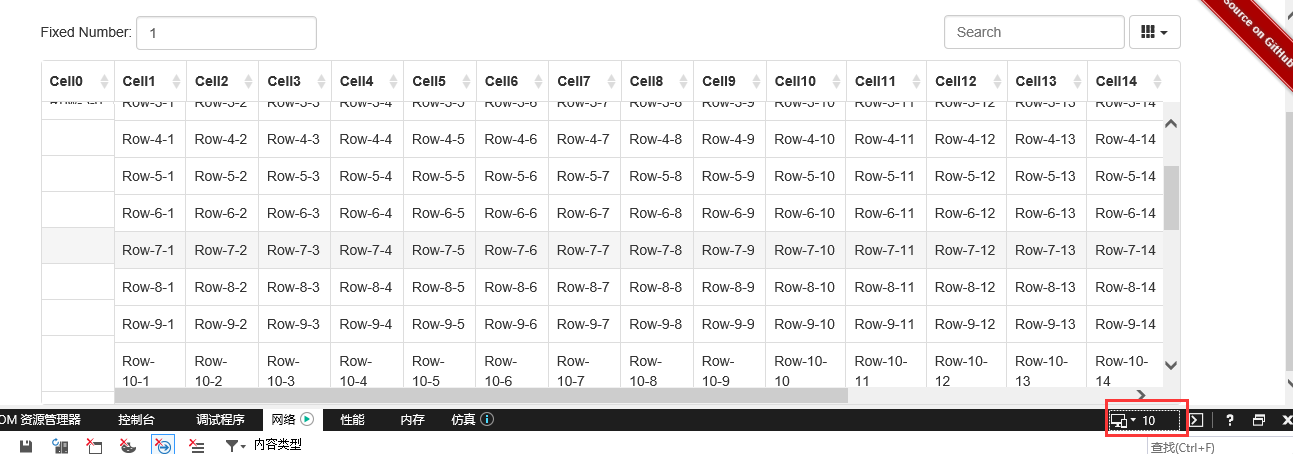This screenshot has width=1293, height=454.
Task: Switch to the 性能 tab
Action: 352,420
